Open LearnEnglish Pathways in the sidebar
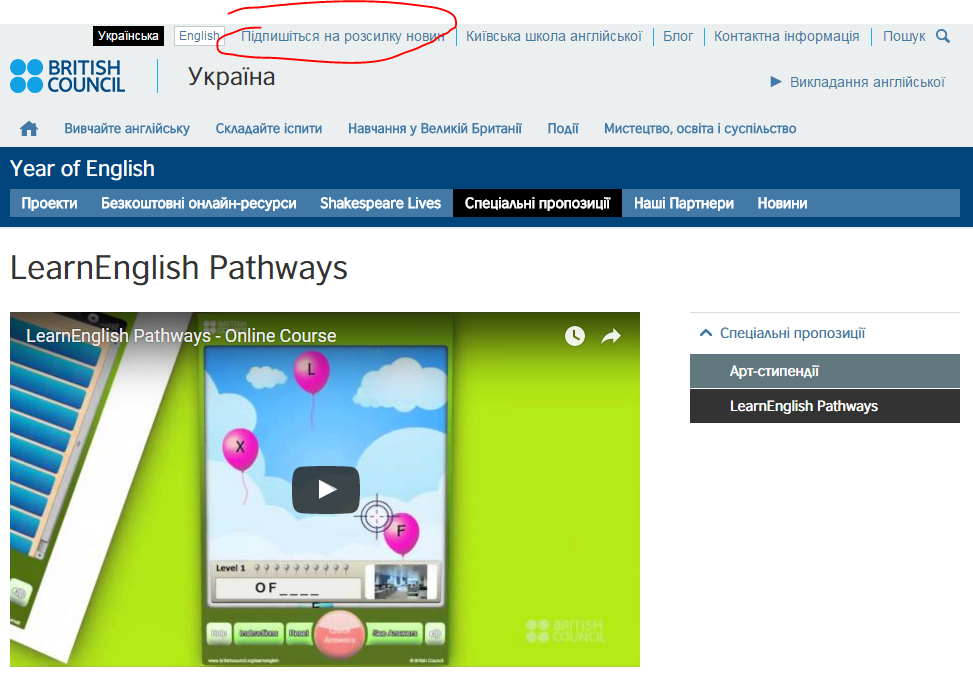This screenshot has height=688, width=973. (825, 406)
